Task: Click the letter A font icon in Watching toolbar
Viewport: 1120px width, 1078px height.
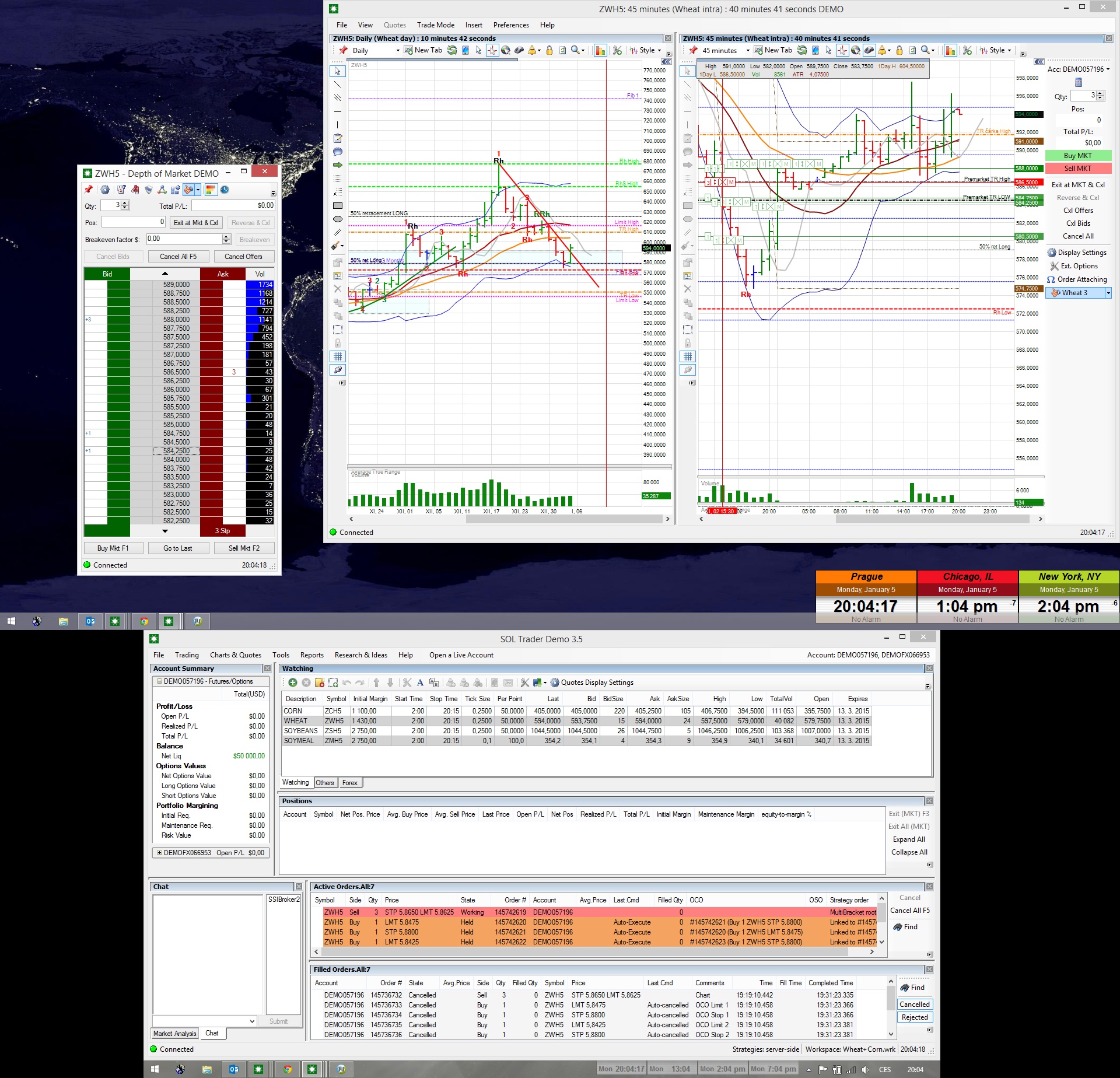Action: pyautogui.click(x=420, y=682)
